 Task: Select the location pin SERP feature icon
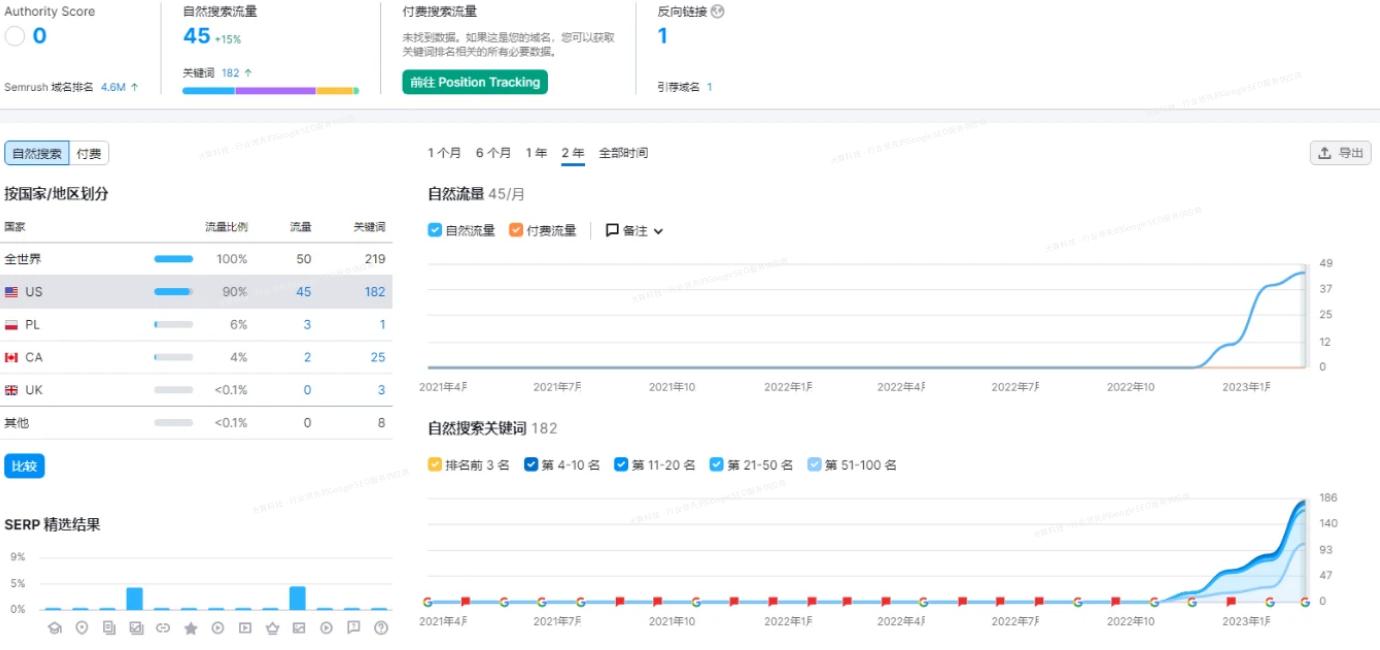(x=80, y=628)
